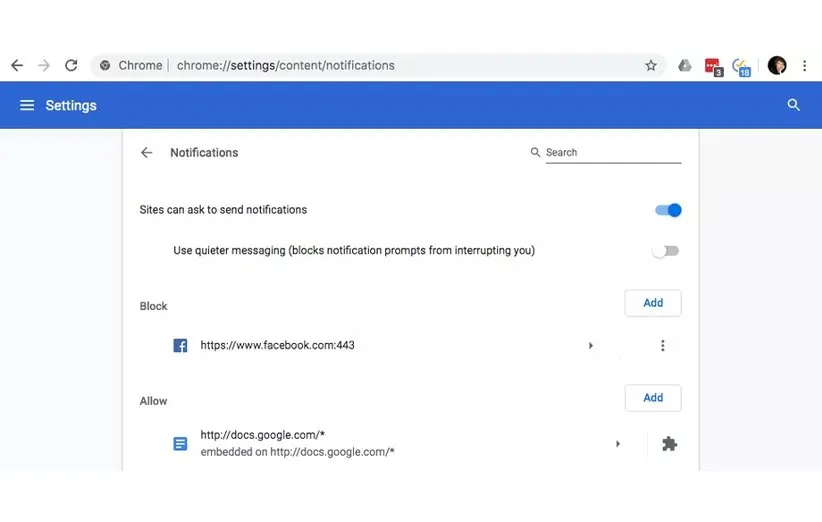Image resolution: width=822 pixels, height=522 pixels.
Task: Expand facebook.com site details arrow
Action: pyautogui.click(x=591, y=346)
